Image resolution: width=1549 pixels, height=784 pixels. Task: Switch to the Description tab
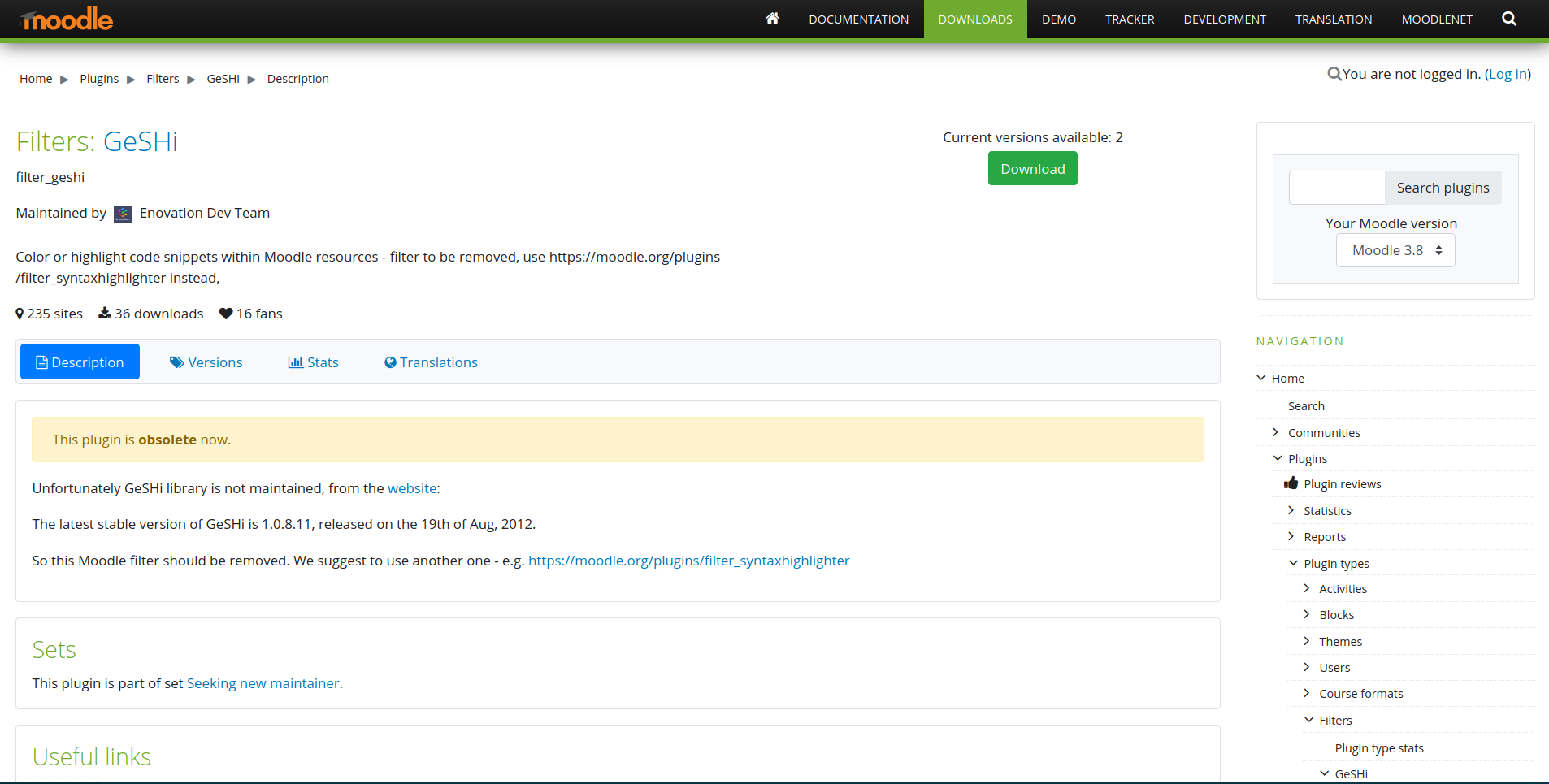click(x=80, y=362)
